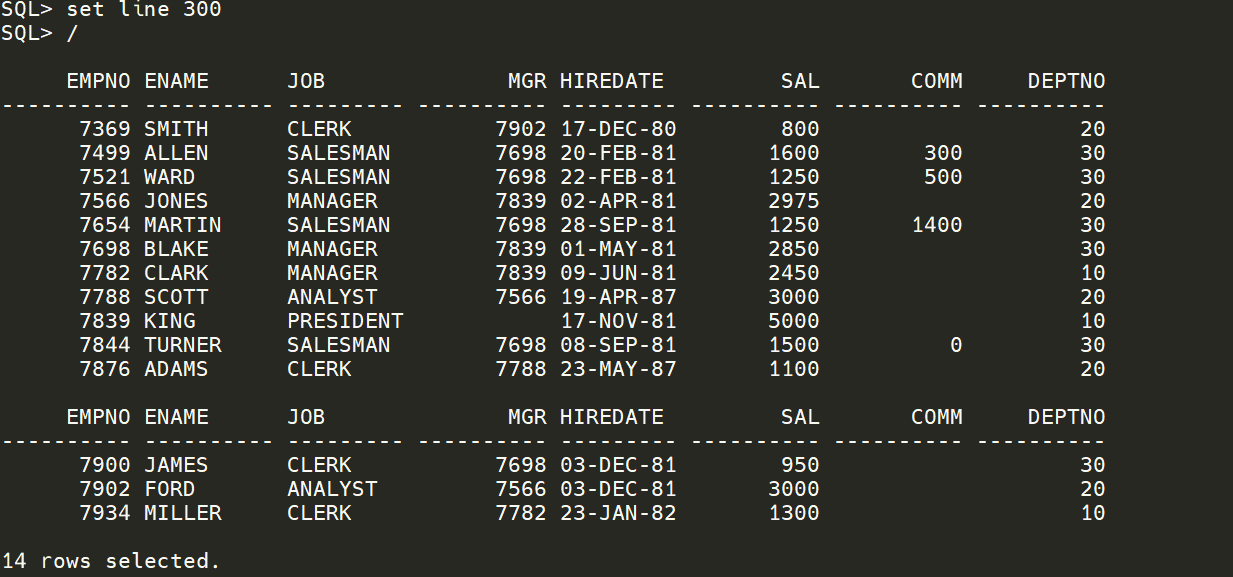Select employee number 7499
This screenshot has height=577, width=1233.
click(x=105, y=153)
